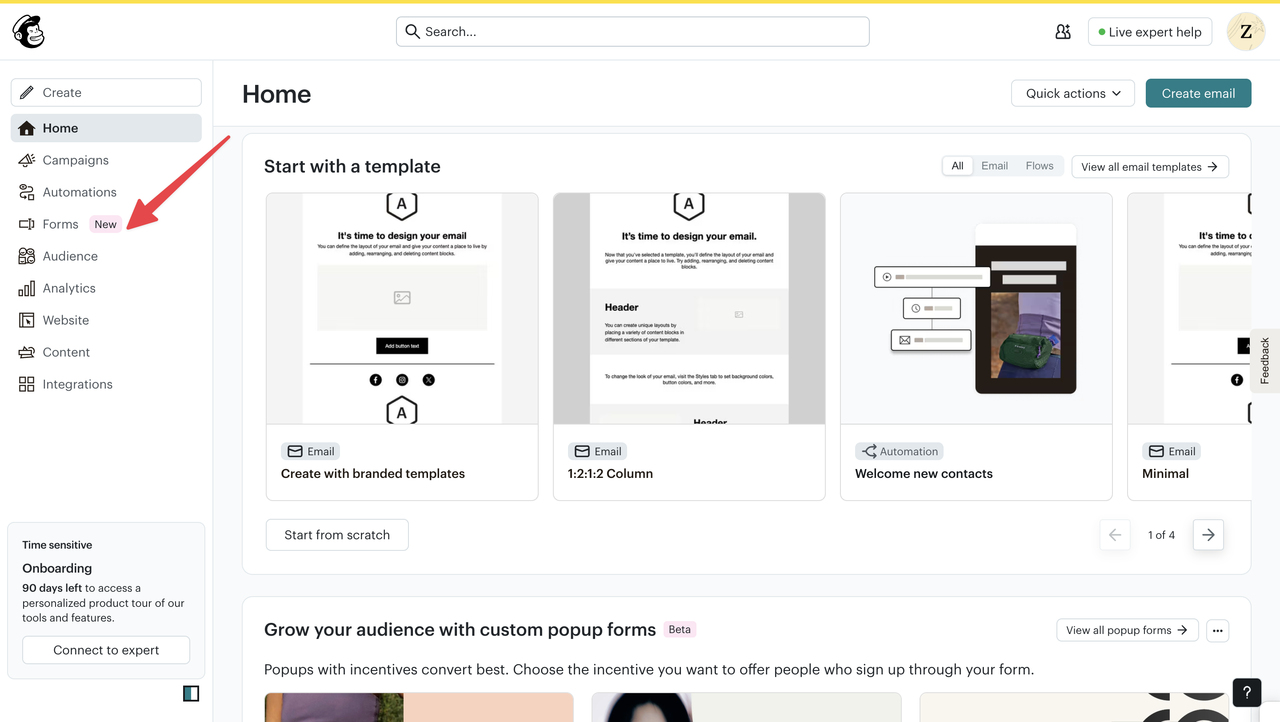This screenshot has height=722, width=1280.
Task: Open the Welcome new contacts automation thumbnail
Action: 975,308
